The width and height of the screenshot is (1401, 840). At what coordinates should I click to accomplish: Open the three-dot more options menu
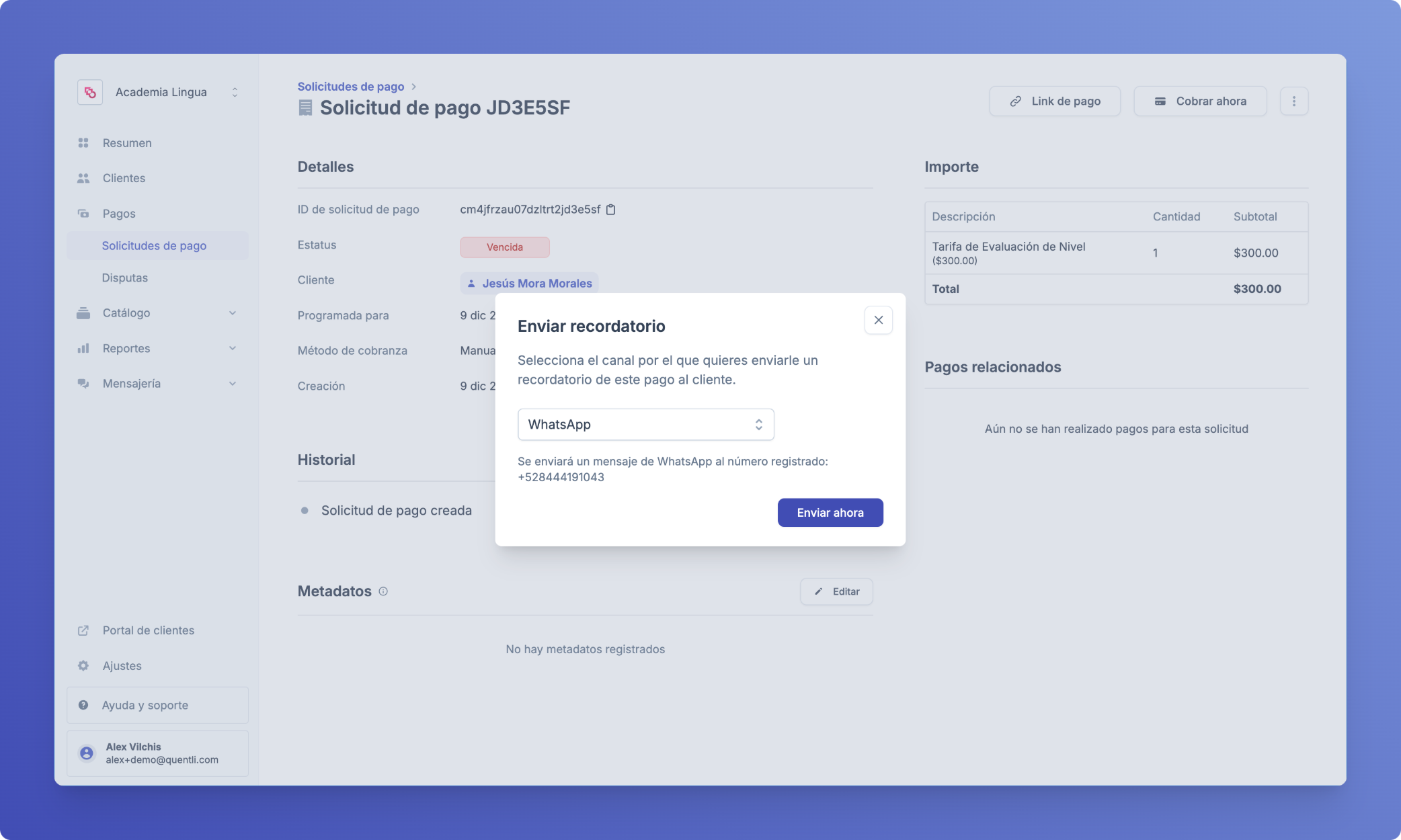coord(1293,101)
